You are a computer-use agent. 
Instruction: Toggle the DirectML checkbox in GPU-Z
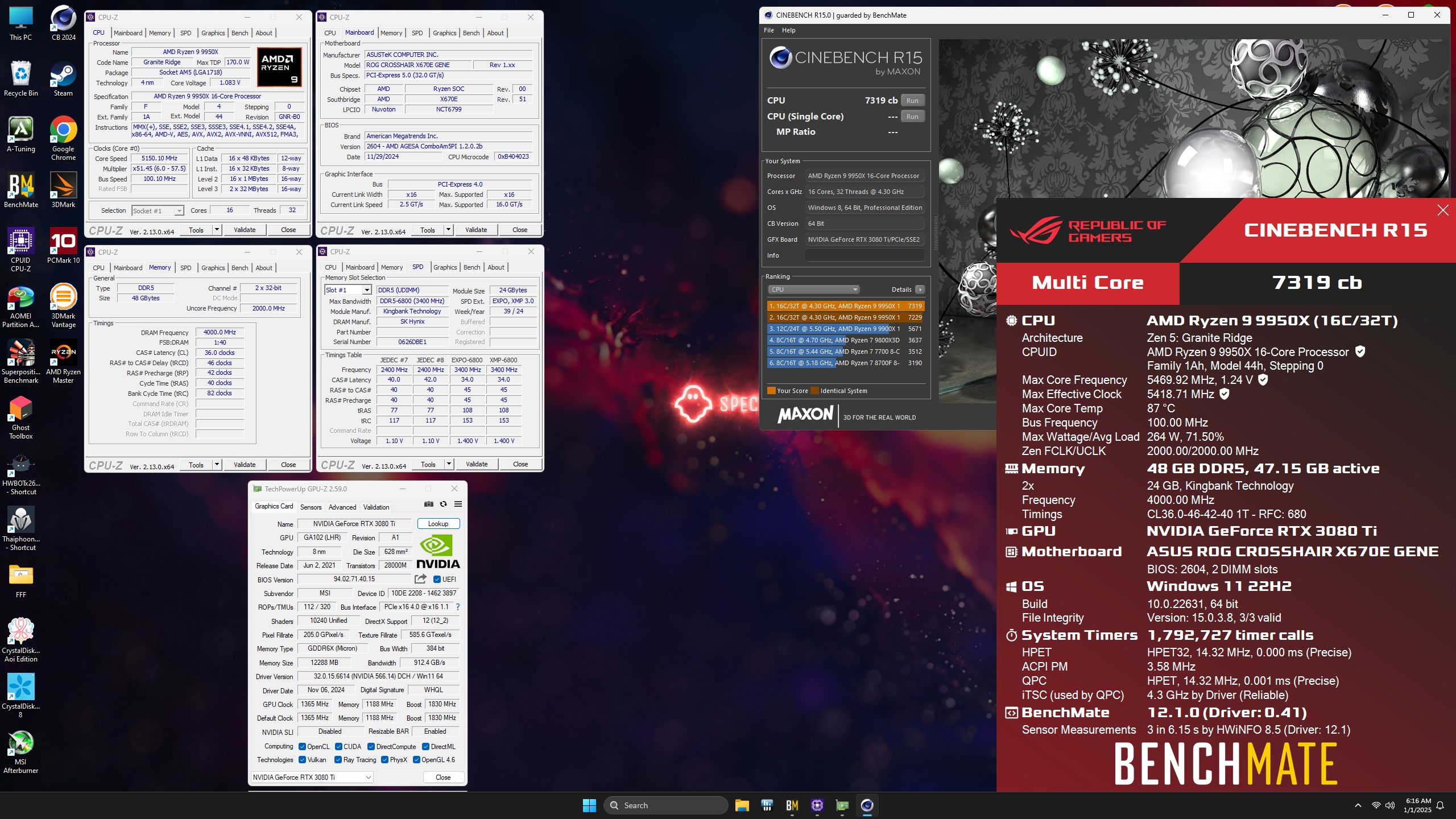[x=425, y=747]
